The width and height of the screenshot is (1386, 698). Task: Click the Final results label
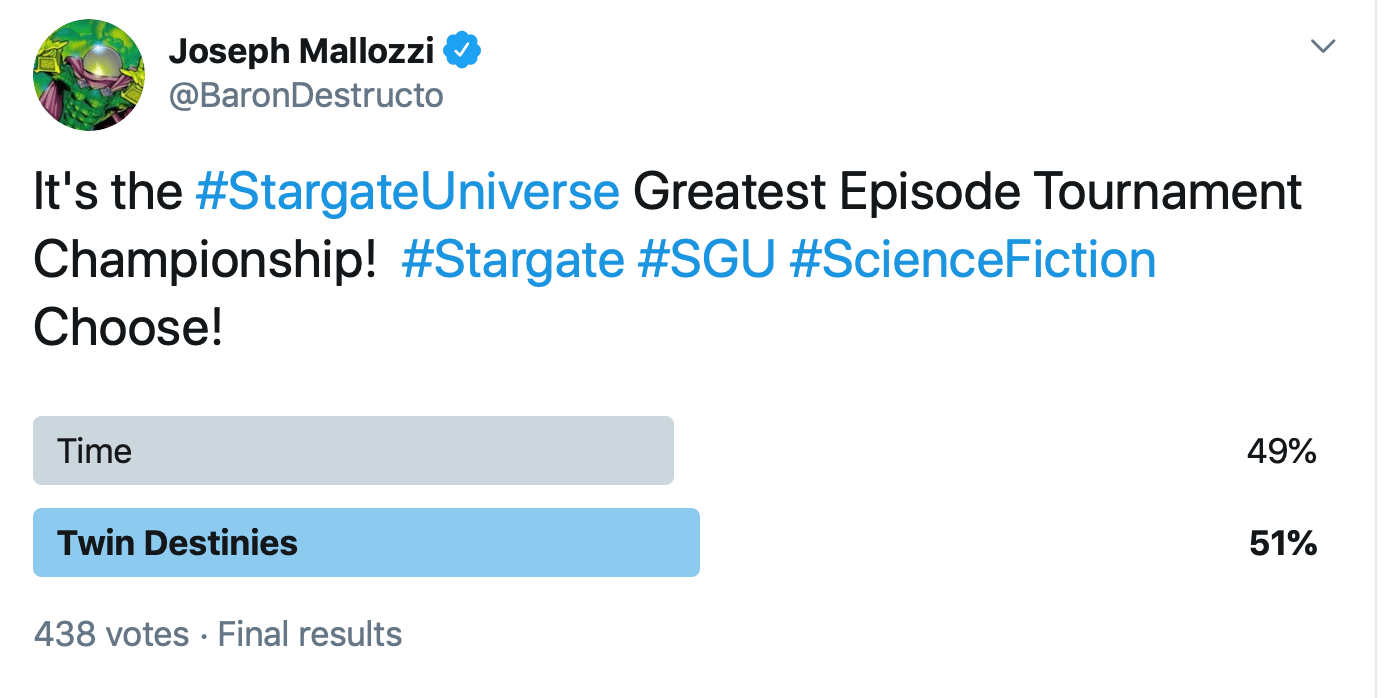pyautogui.click(x=310, y=634)
